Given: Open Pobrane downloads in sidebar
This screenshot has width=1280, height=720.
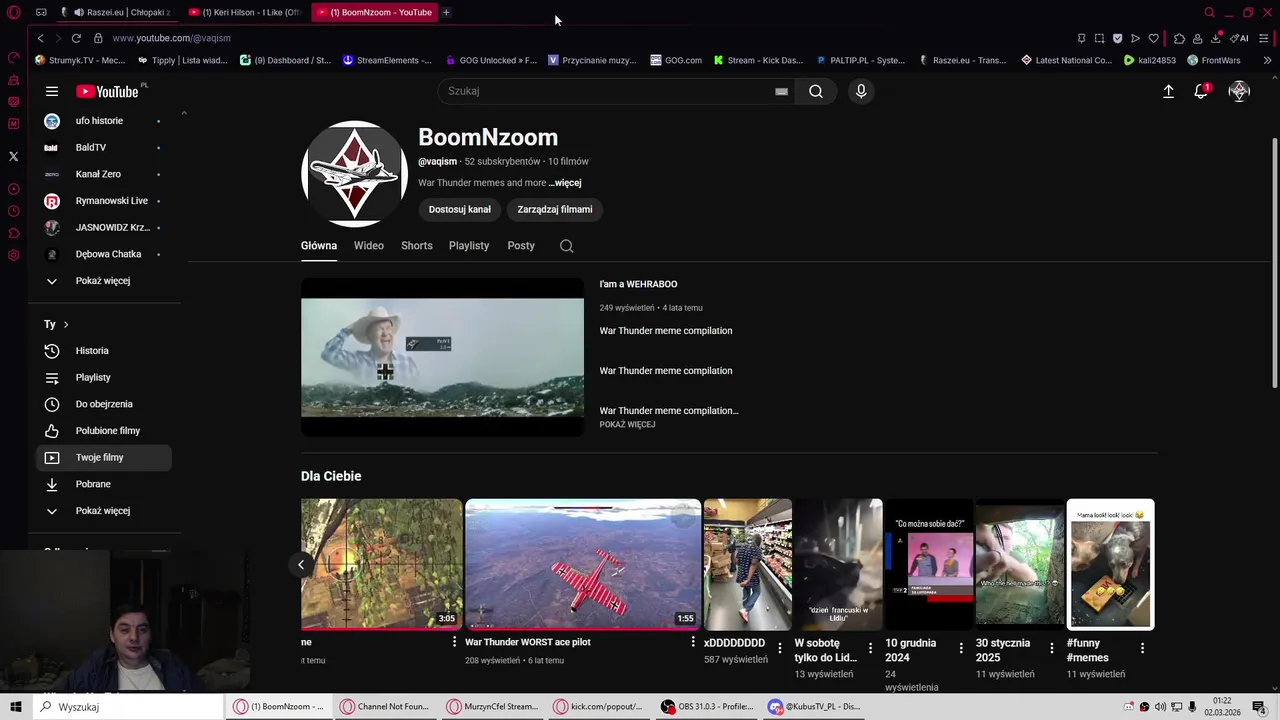Looking at the screenshot, I should [x=105, y=484].
